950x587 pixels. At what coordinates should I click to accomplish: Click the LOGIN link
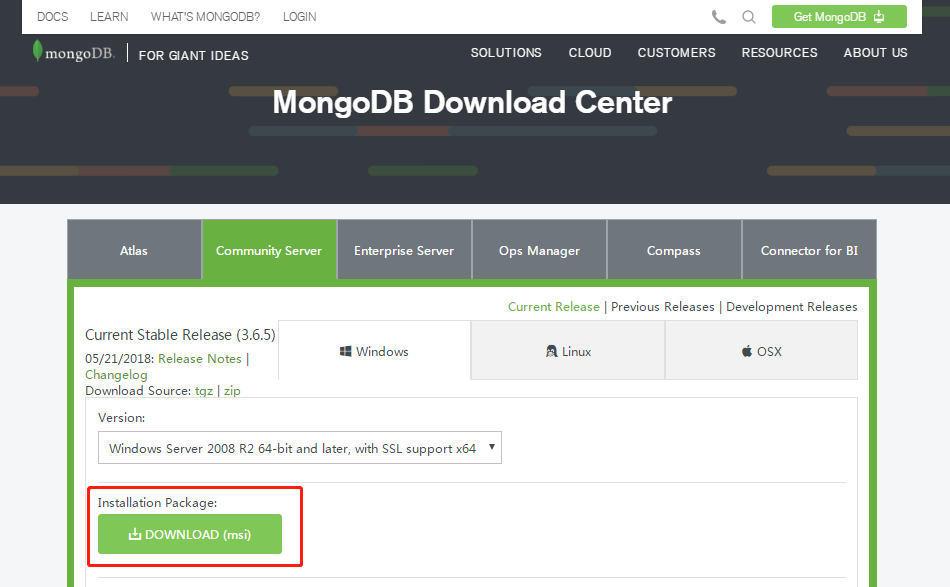299,17
